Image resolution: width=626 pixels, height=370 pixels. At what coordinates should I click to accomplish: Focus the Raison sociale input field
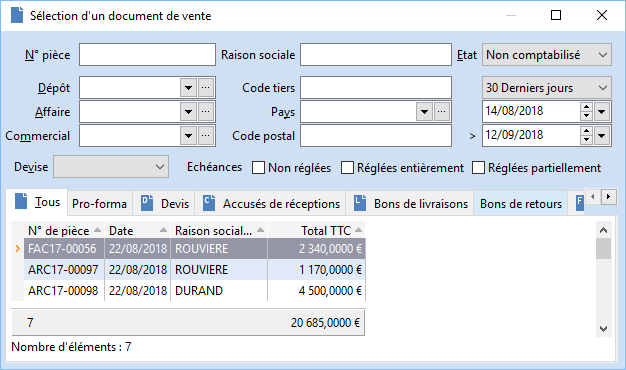click(376, 55)
